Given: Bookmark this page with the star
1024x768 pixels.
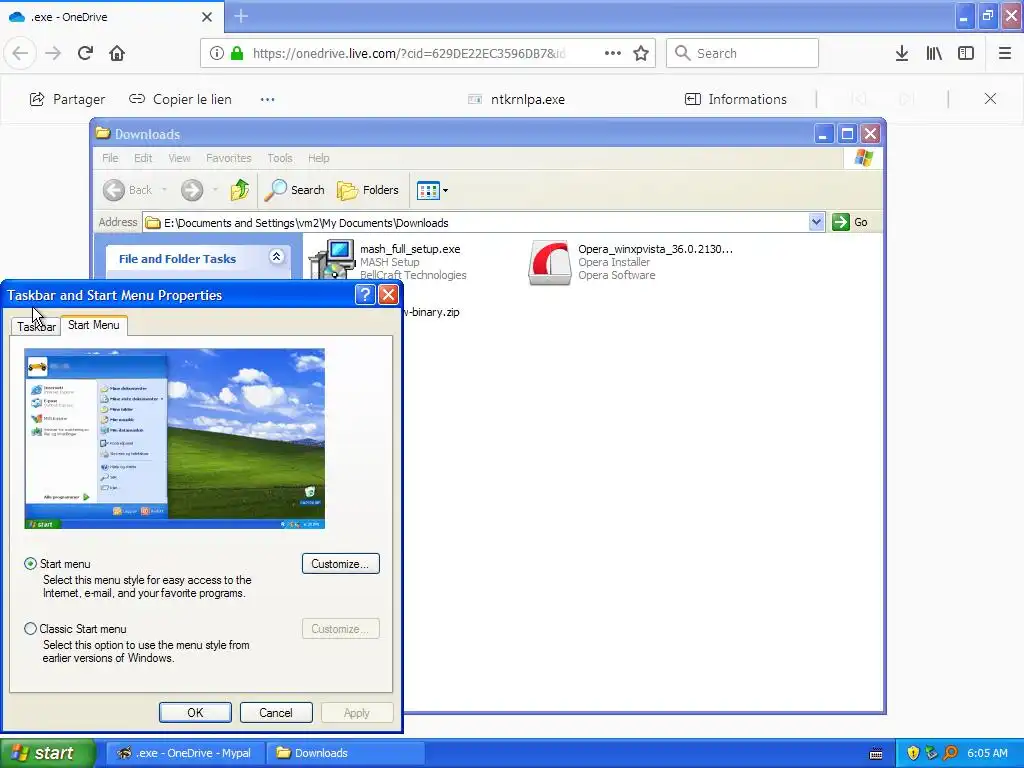Looking at the screenshot, I should (x=641, y=53).
